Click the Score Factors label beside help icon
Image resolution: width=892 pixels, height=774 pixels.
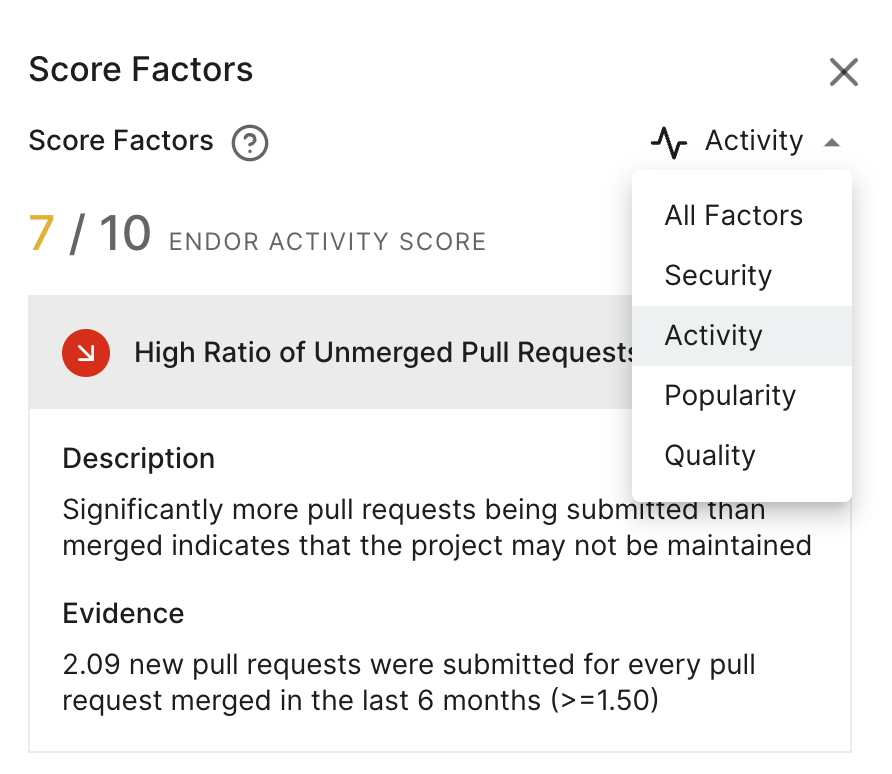[121, 141]
